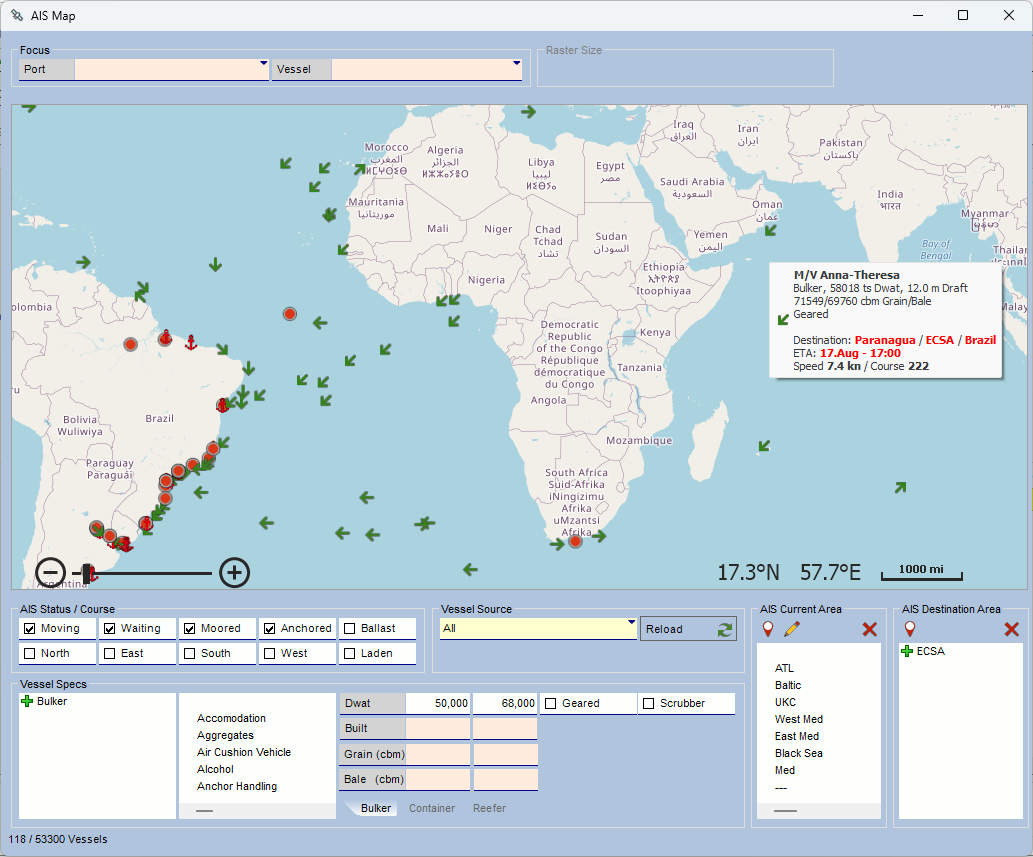Switch to the Container tab
Viewport: 1033px width, 857px height.
pyautogui.click(x=432, y=808)
